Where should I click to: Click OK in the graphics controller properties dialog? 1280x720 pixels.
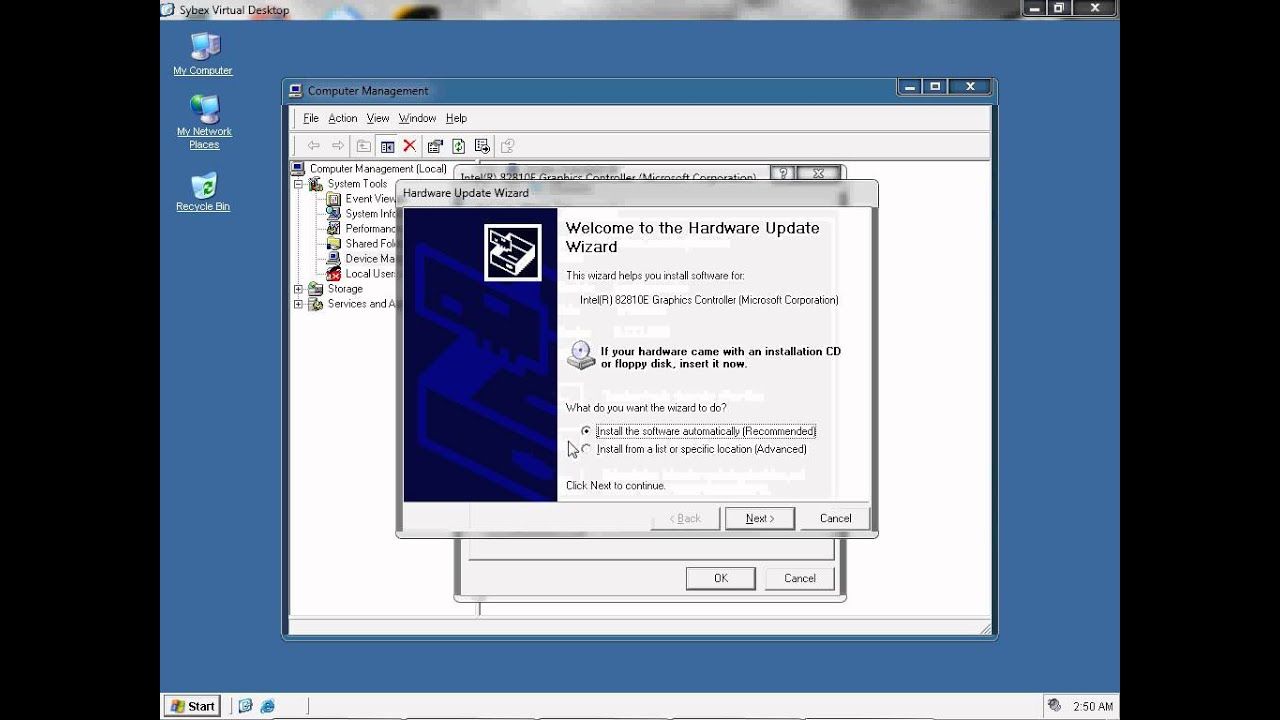721,578
